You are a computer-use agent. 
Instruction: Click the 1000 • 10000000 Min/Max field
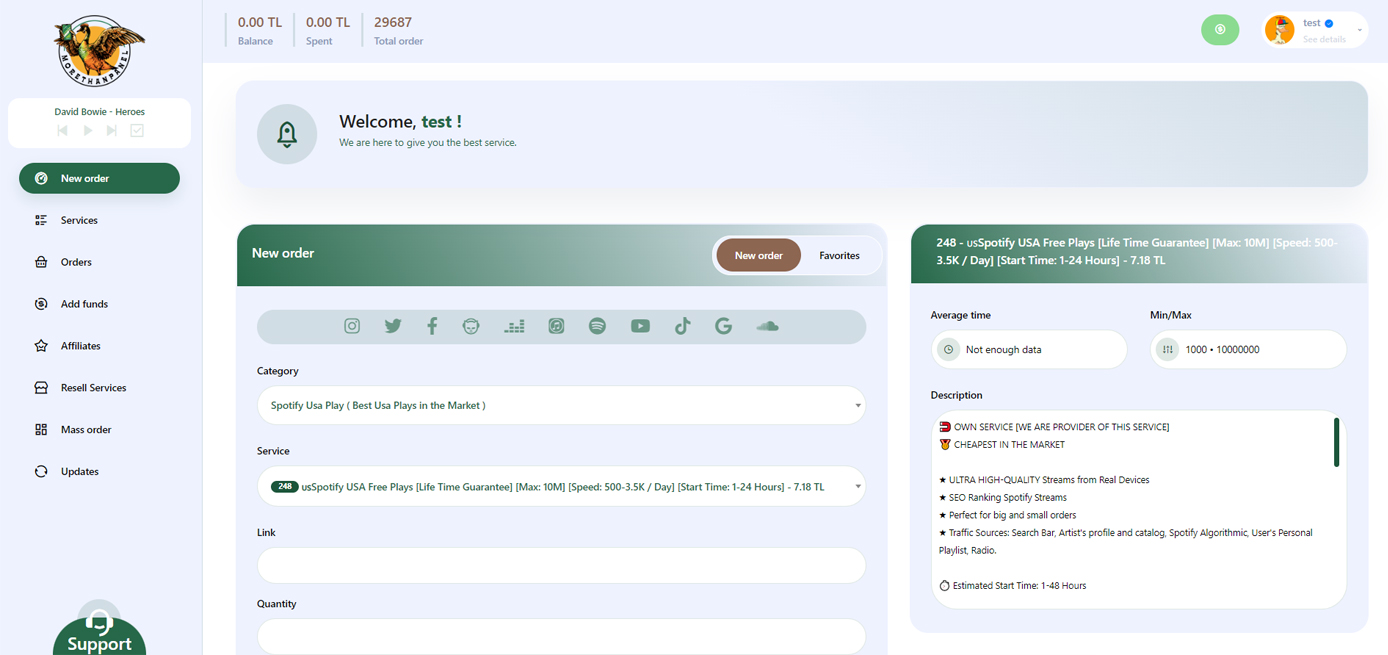1248,350
